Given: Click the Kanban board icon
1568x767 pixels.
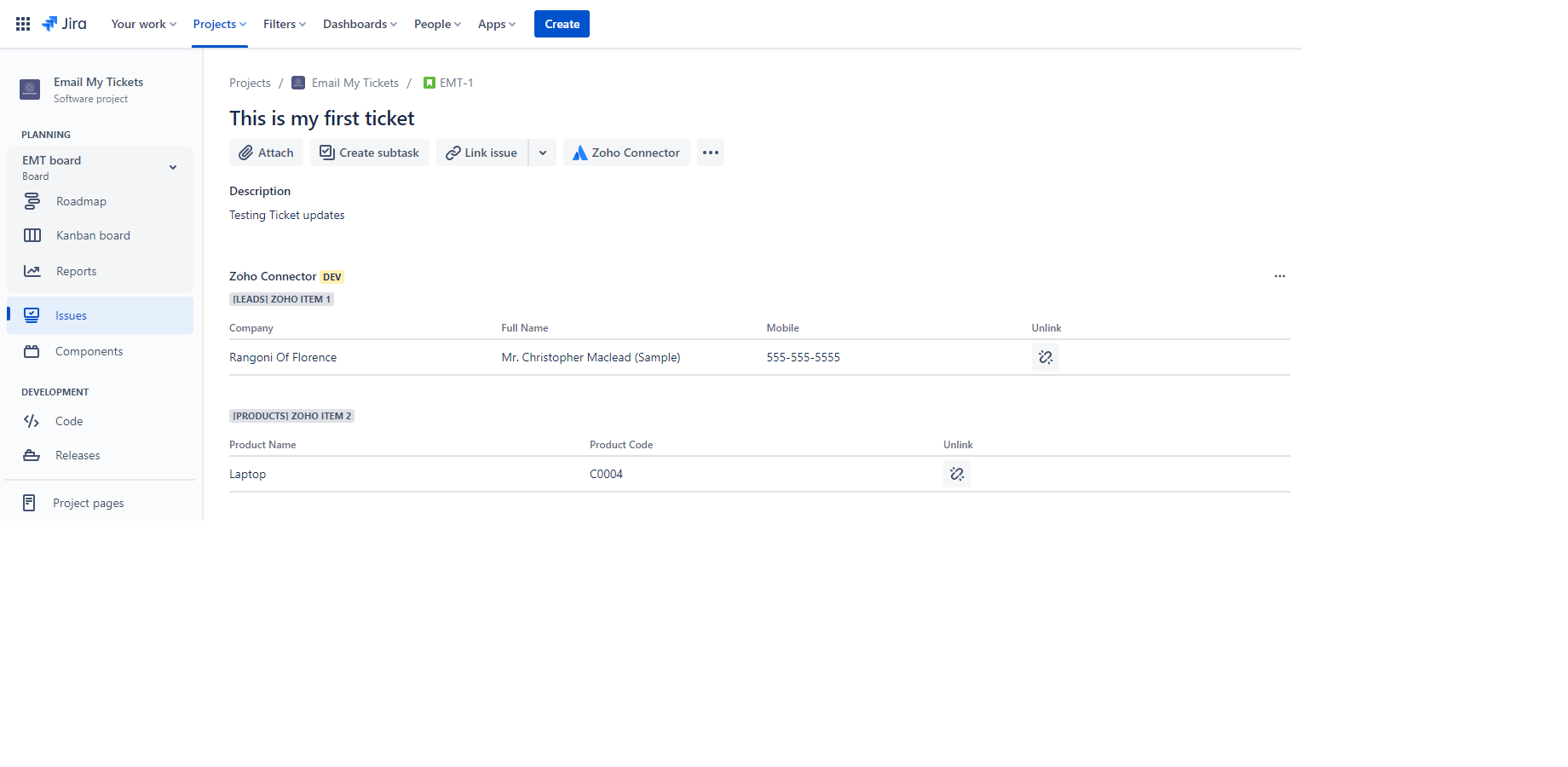Looking at the screenshot, I should 32,235.
